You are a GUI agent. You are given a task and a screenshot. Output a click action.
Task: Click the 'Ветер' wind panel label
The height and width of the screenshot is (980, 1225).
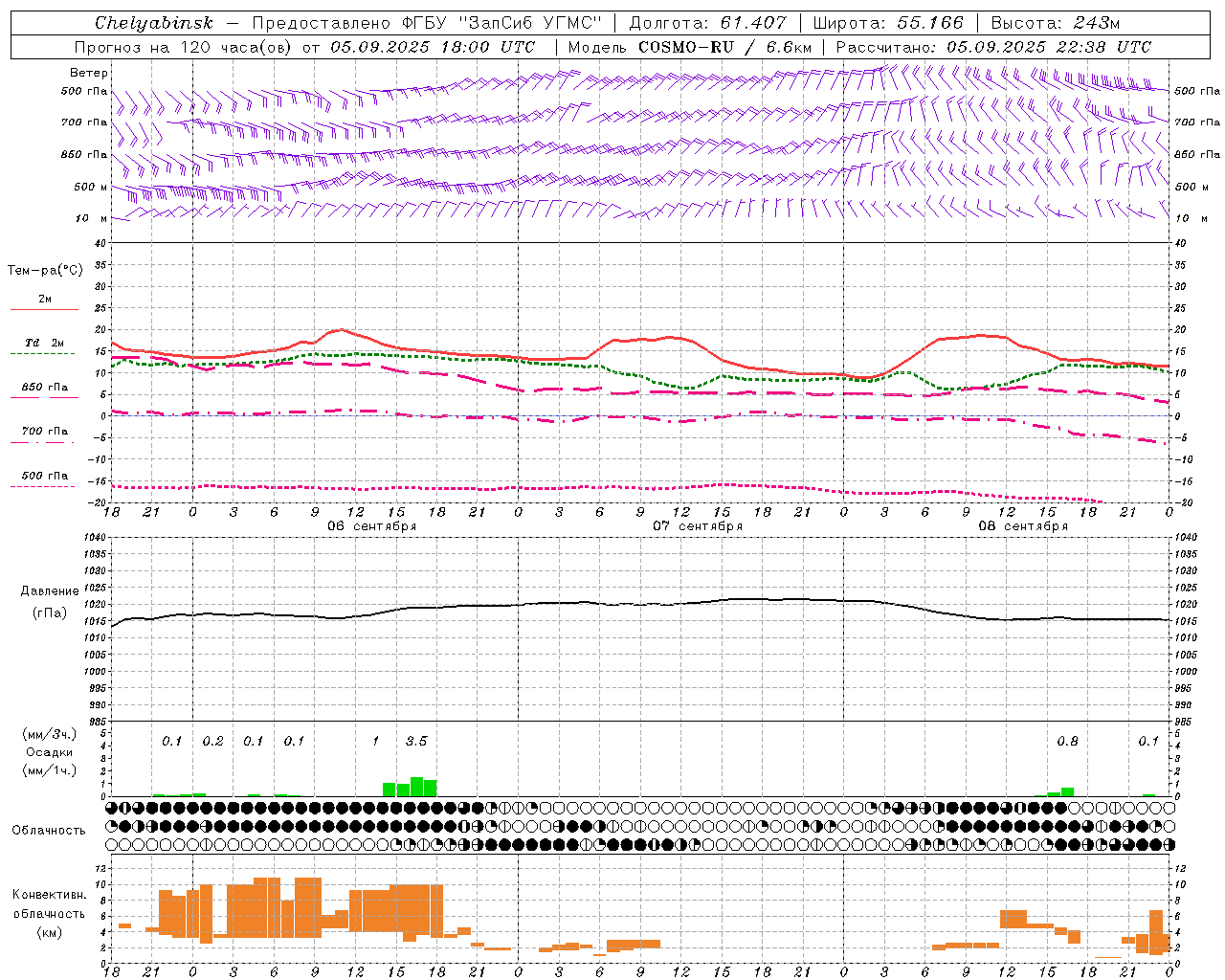point(88,73)
